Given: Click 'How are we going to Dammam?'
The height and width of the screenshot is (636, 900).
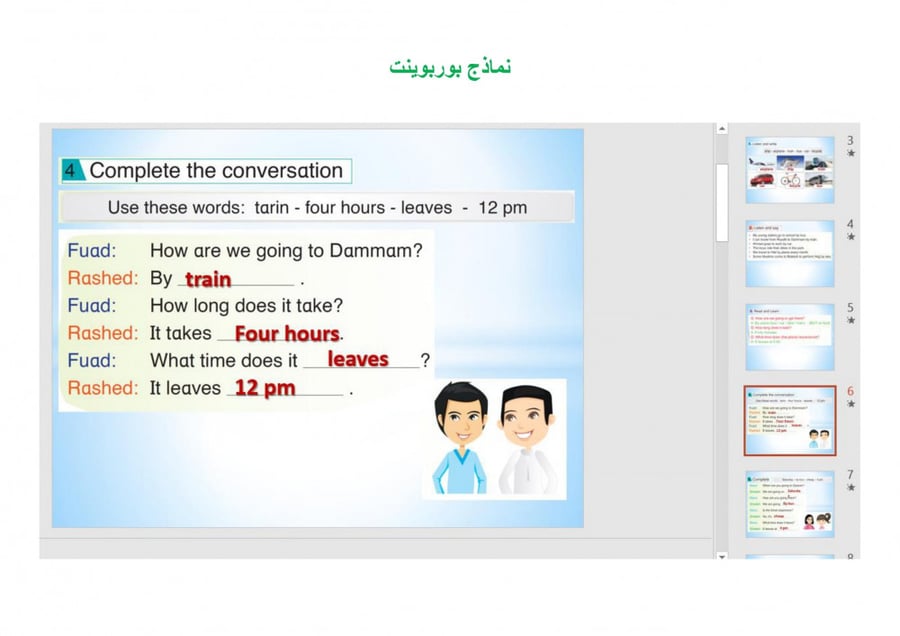Looking at the screenshot, I should (286, 251).
